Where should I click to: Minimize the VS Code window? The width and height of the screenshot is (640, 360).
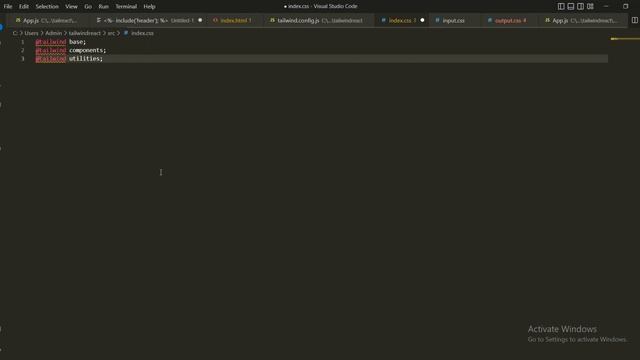[x=606, y=7]
